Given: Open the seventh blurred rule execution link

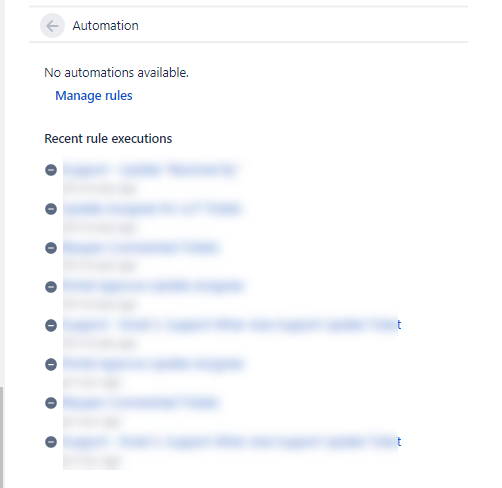Looking at the screenshot, I should click(141, 403).
